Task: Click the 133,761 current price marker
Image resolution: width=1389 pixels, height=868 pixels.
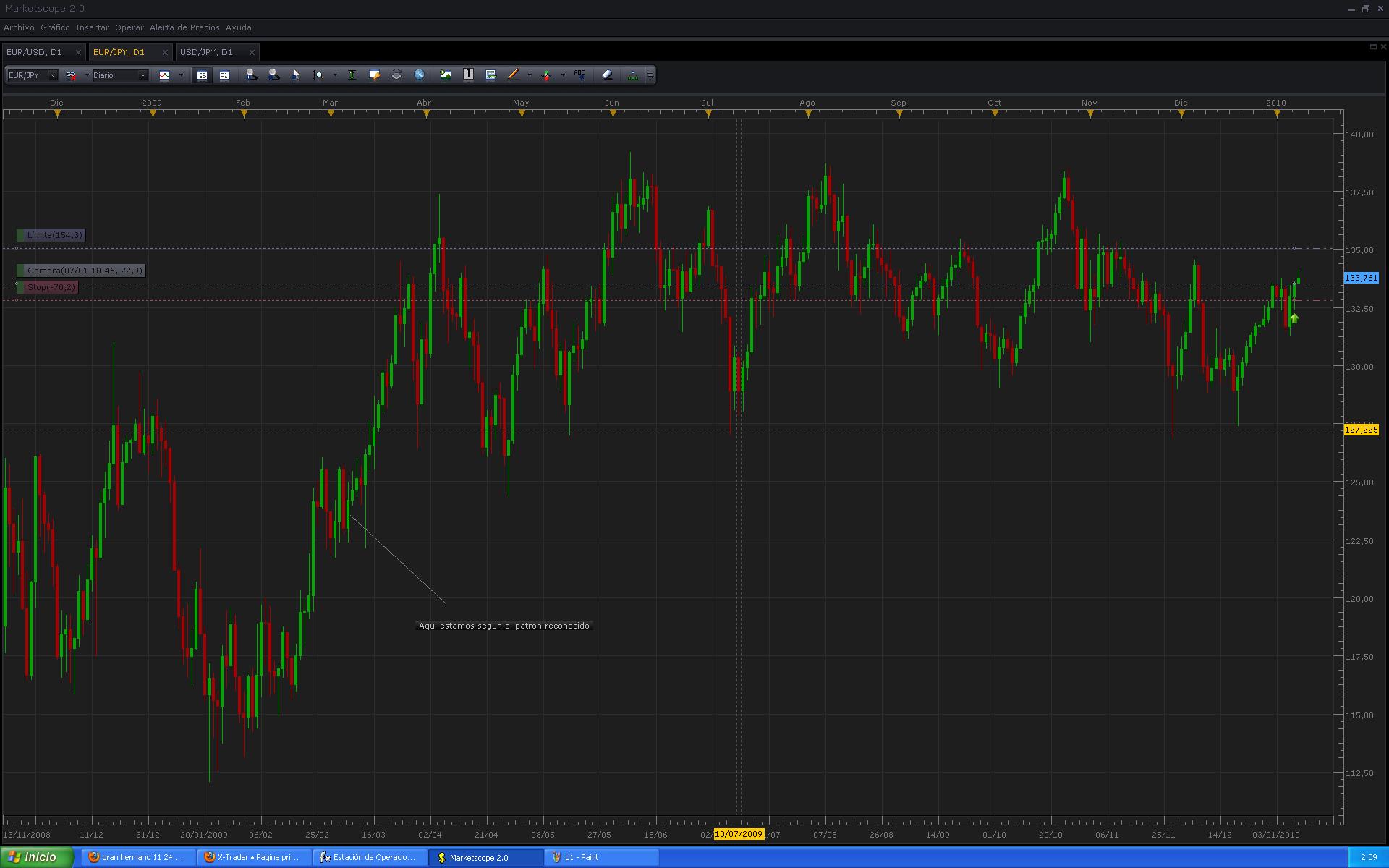Action: point(1361,278)
